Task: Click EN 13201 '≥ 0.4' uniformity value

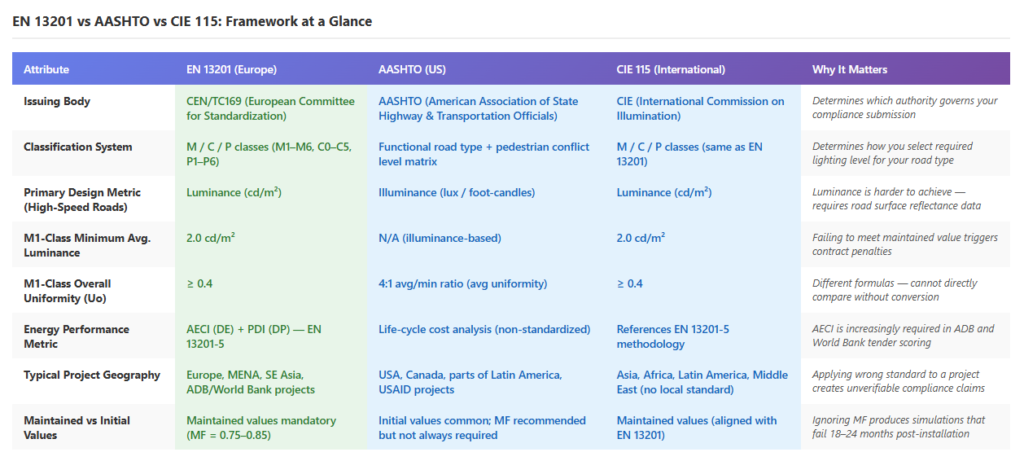Action: click(200, 284)
